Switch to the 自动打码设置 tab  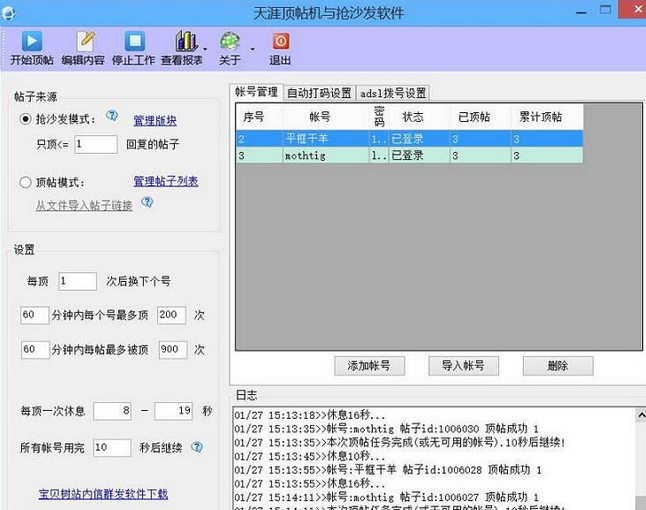(x=319, y=93)
